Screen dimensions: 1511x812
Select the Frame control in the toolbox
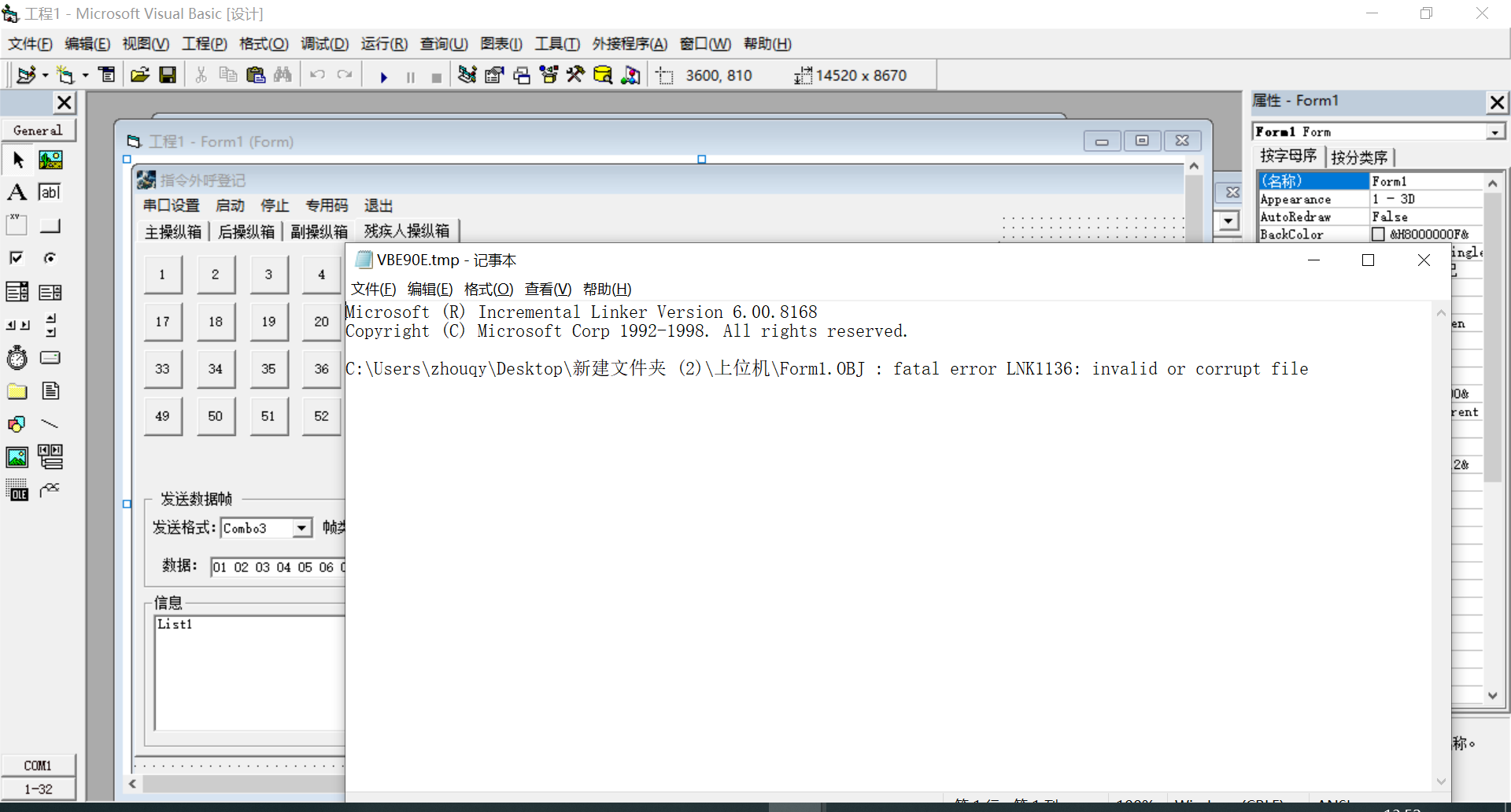pos(17,226)
